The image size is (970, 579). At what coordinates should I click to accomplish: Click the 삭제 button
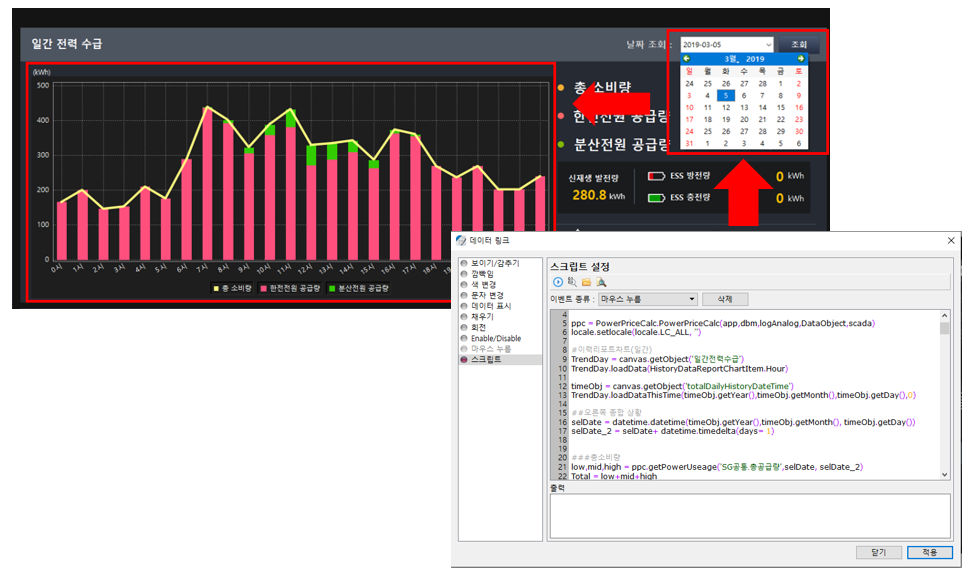coord(725,299)
